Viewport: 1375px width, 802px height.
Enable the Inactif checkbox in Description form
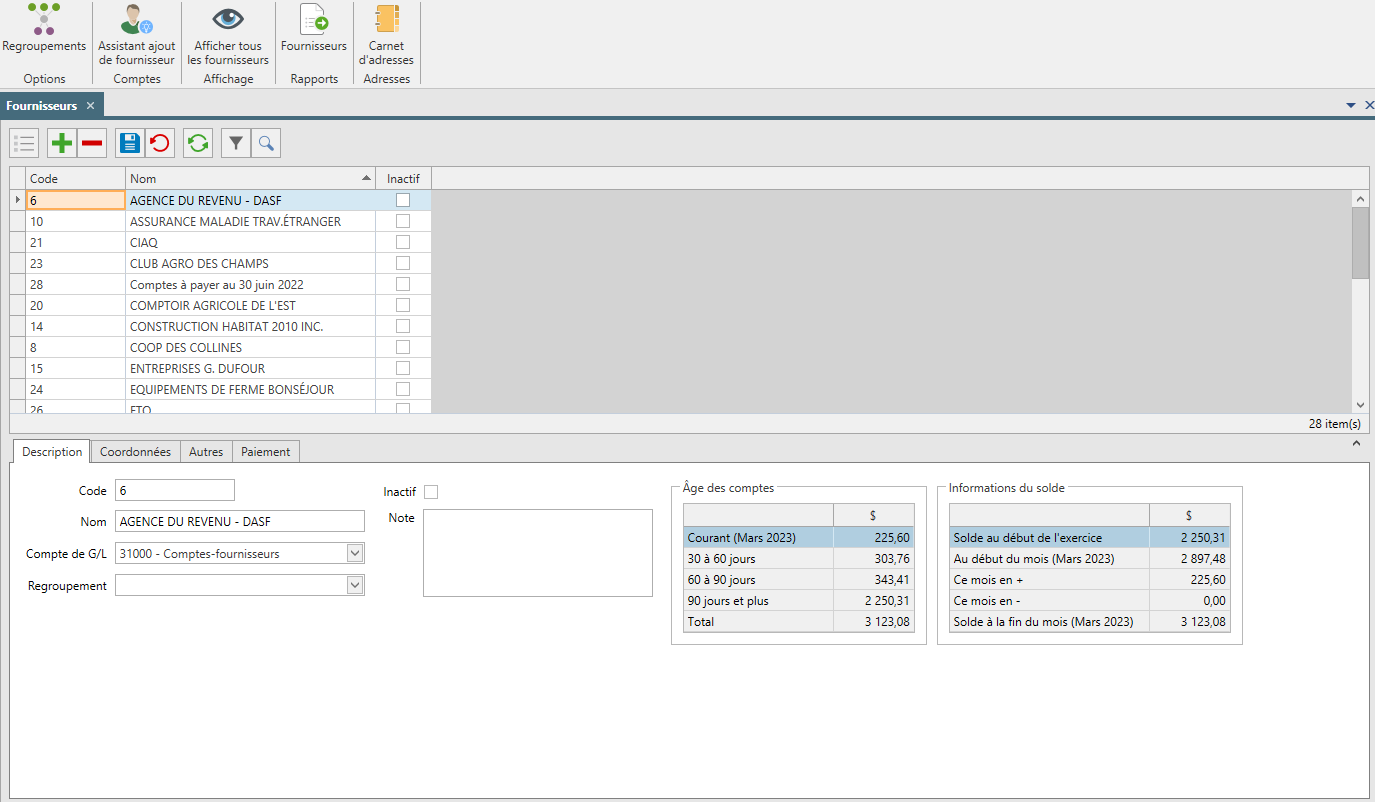431,492
